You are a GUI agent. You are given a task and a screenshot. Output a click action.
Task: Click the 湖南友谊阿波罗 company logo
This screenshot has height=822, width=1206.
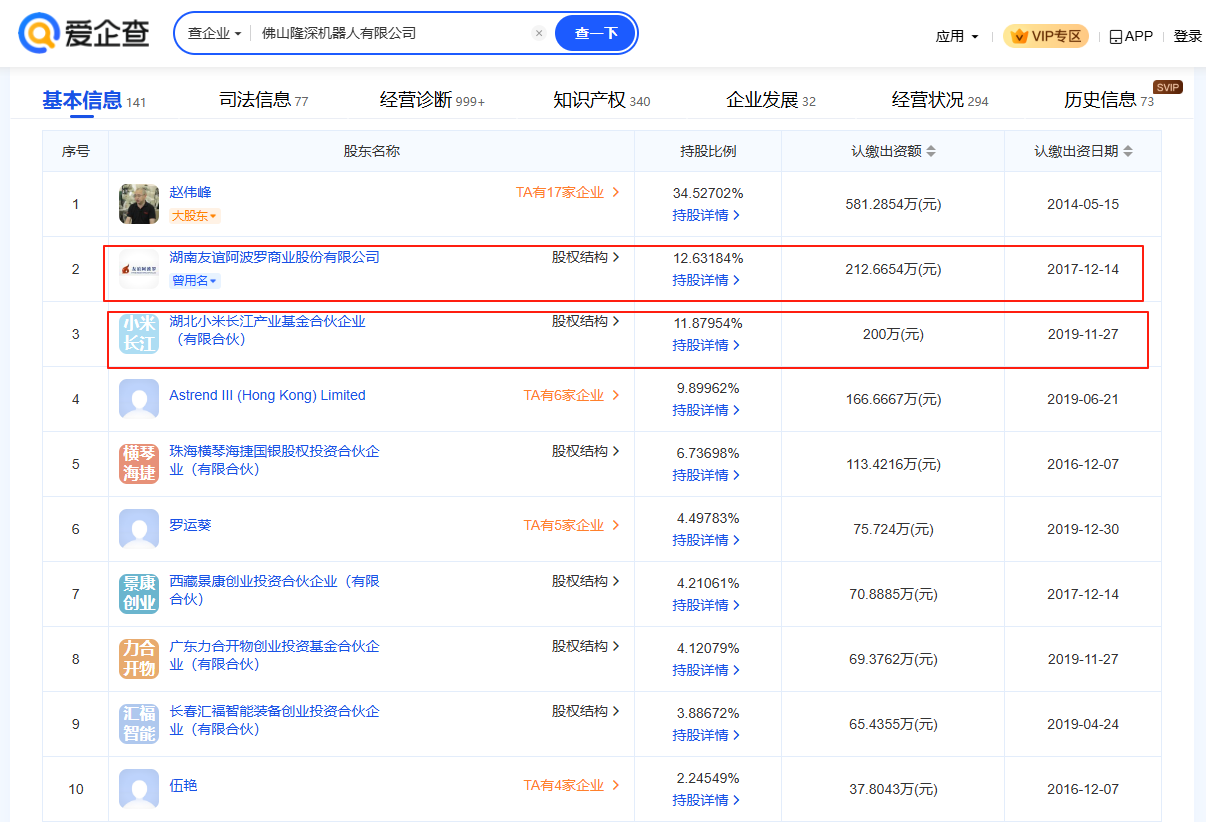tap(139, 269)
